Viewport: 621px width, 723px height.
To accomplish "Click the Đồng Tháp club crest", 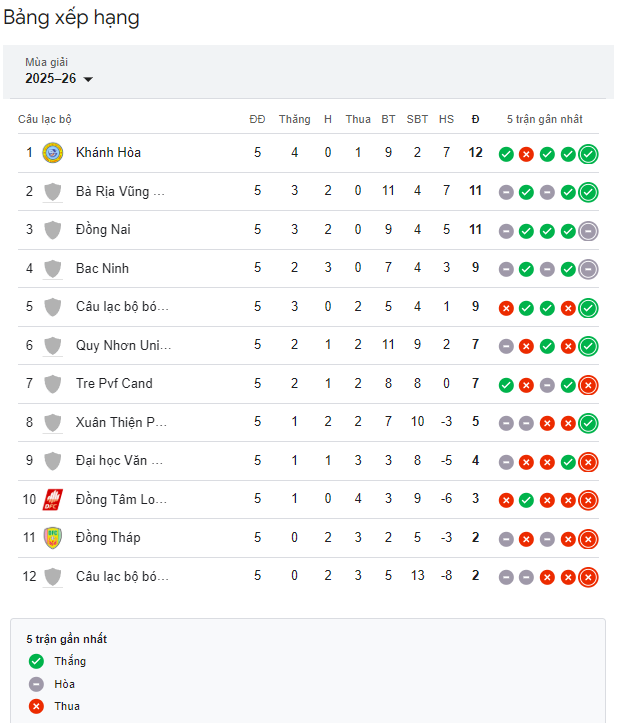I will 53,538.
